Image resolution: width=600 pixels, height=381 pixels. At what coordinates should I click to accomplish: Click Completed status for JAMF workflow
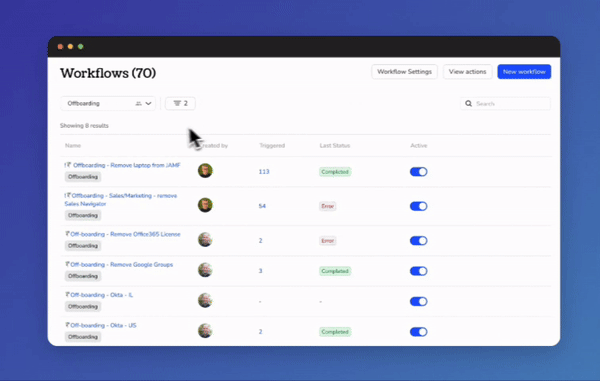coord(335,172)
